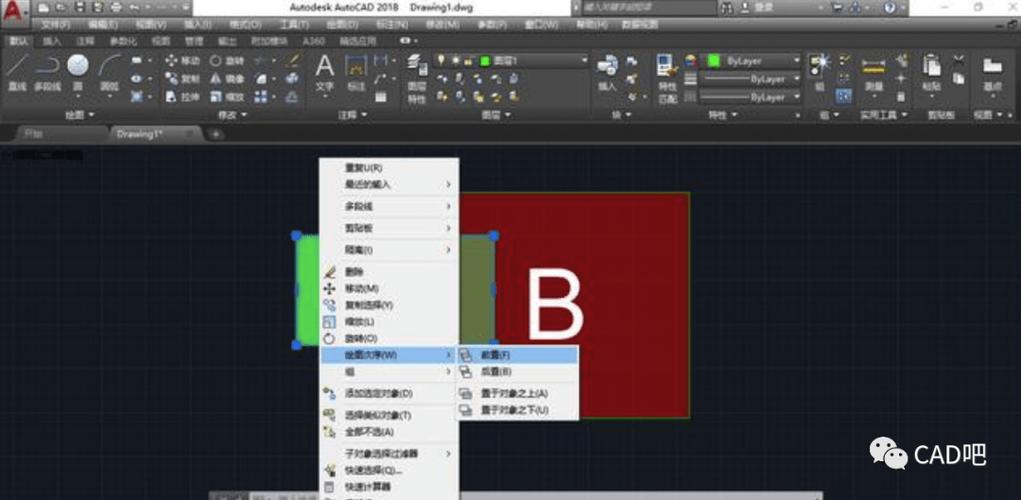Click the Array tool in Modify panel

pos(260,97)
